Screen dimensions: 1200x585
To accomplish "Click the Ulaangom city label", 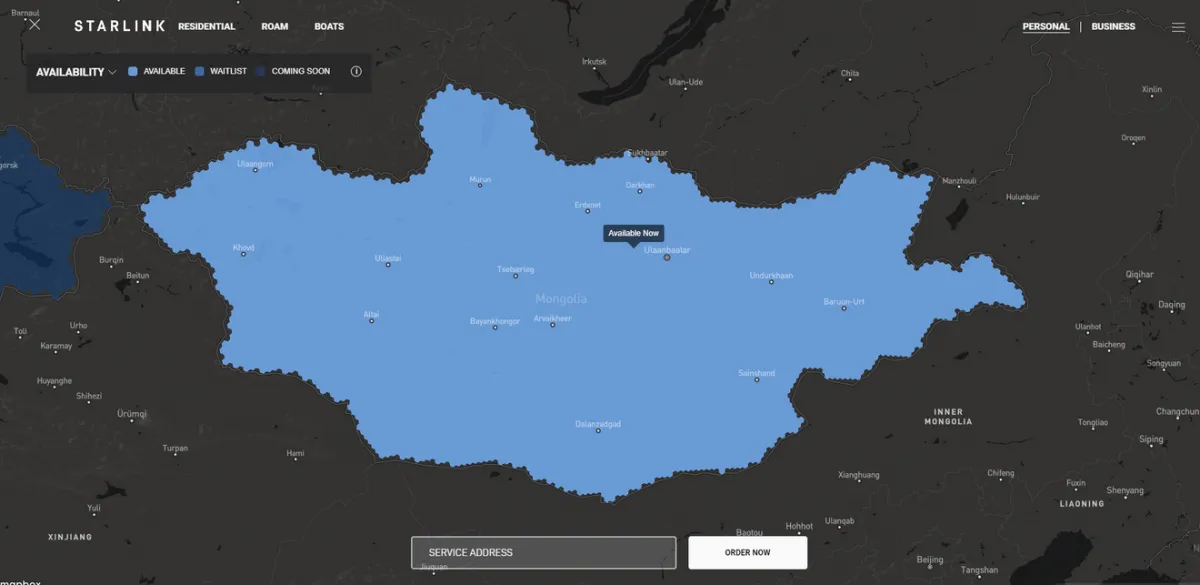I will click(x=255, y=164).
